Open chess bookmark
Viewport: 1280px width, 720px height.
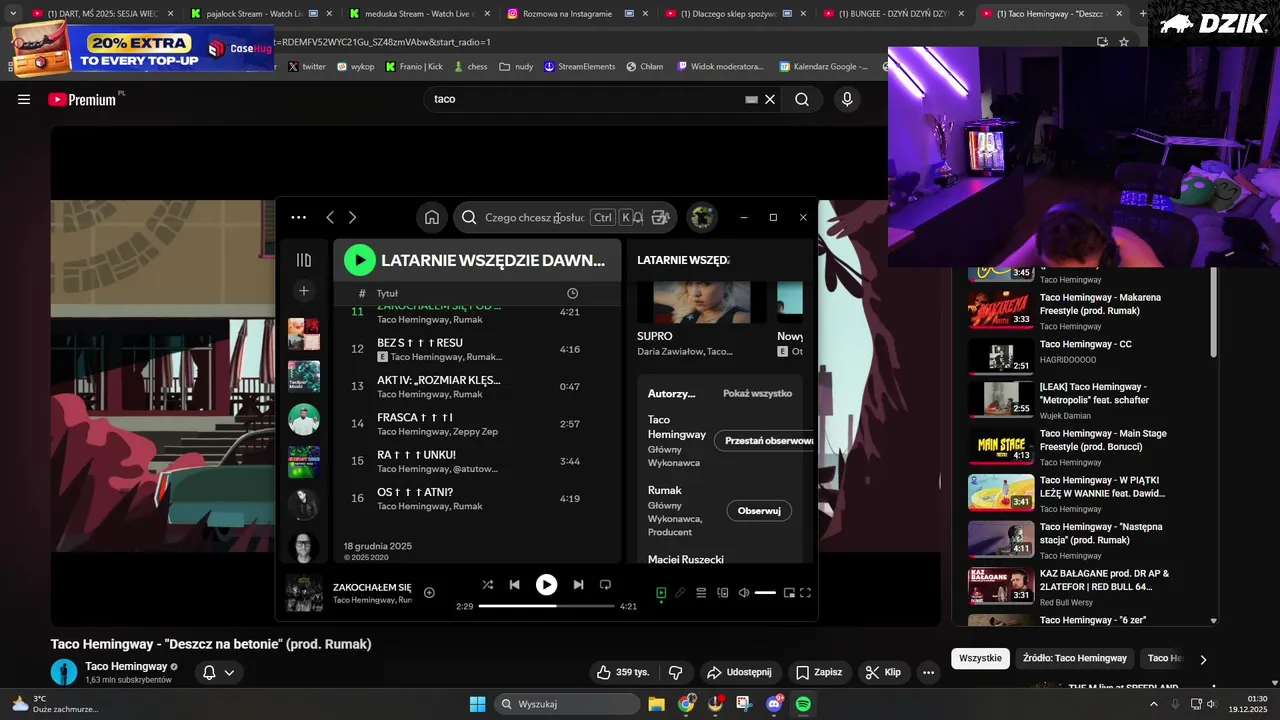coord(470,66)
